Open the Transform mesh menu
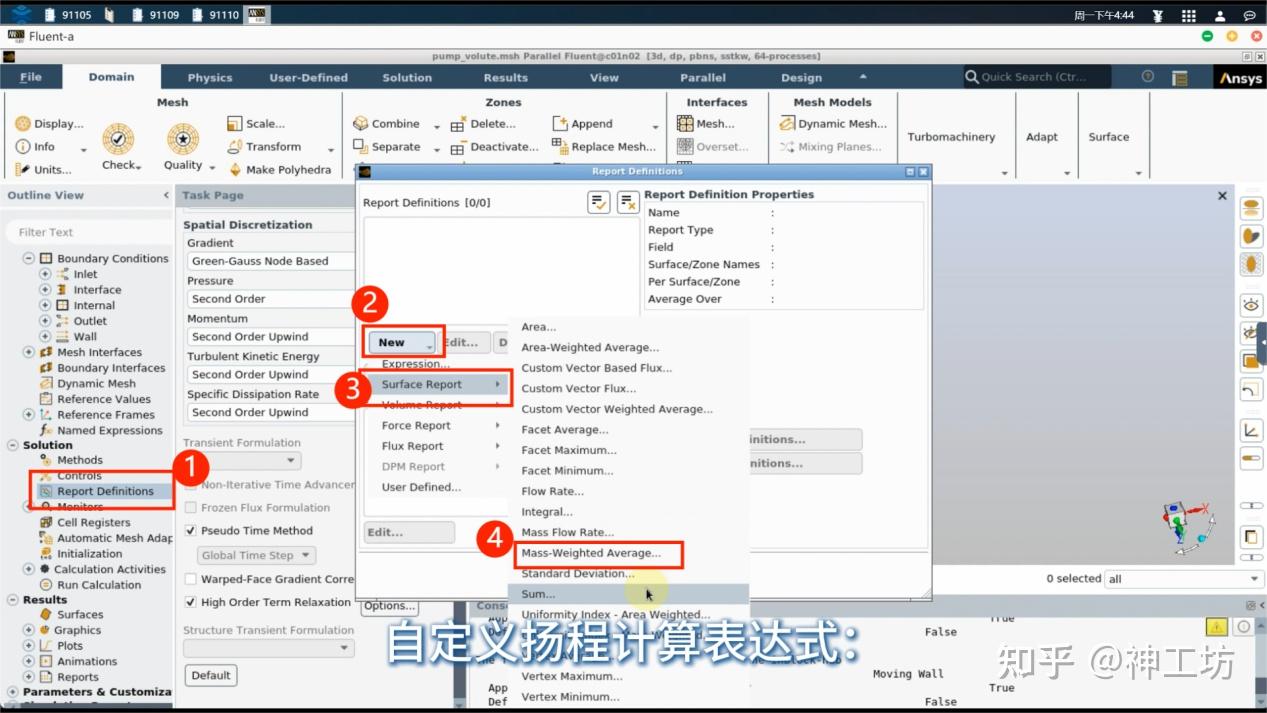1267x713 pixels. click(x=265, y=147)
